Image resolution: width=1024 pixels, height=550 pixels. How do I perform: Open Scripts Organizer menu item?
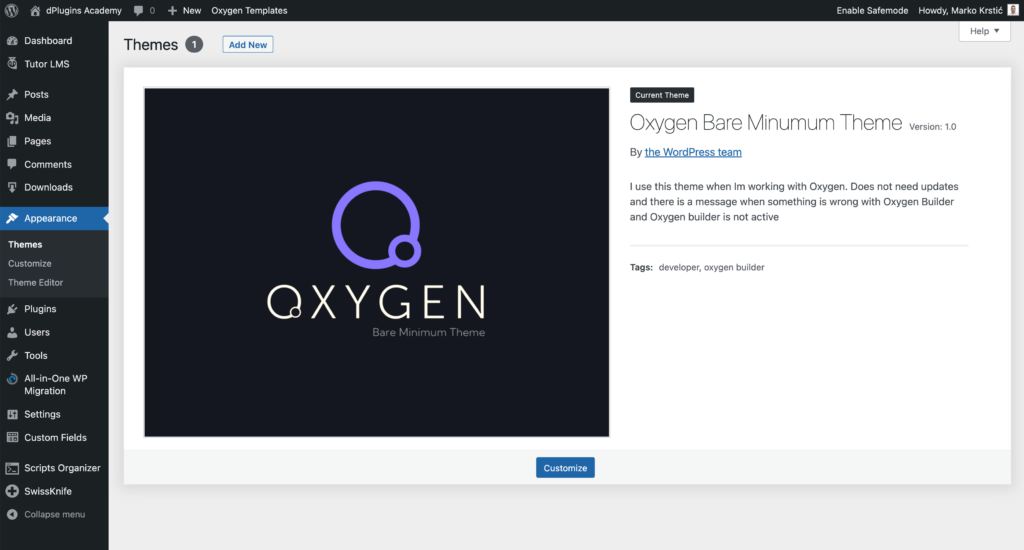click(x=54, y=468)
